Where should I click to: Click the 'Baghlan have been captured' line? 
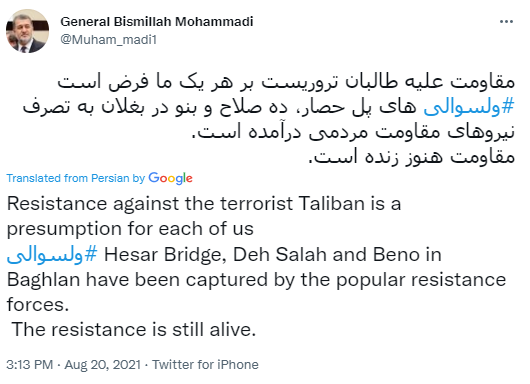click(257, 280)
